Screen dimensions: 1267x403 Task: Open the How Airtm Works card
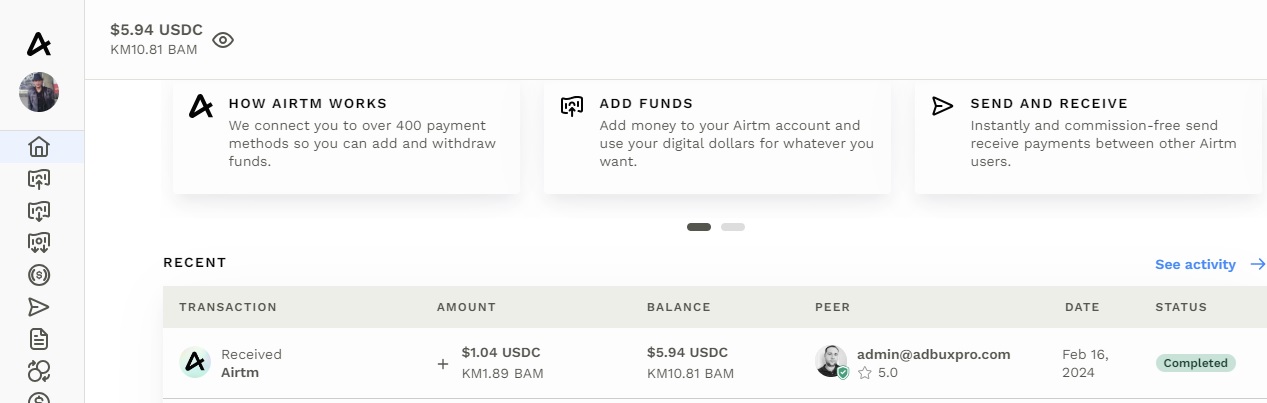pyautogui.click(x=346, y=136)
